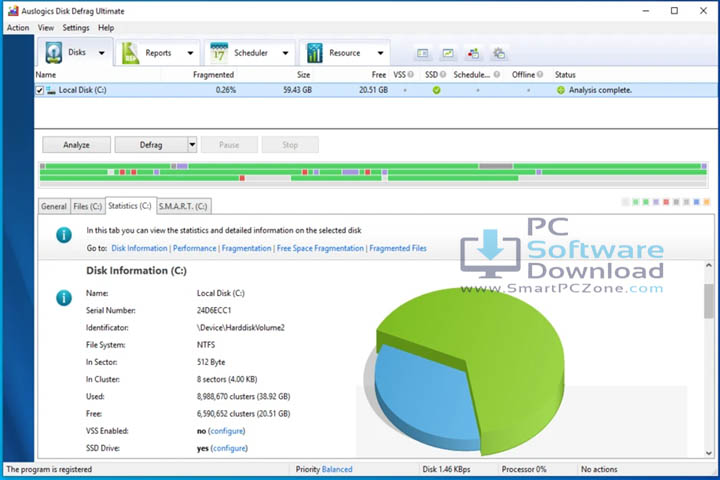Click the gear settings toolbar icon
This screenshot has height=480, width=720.
tap(499, 53)
